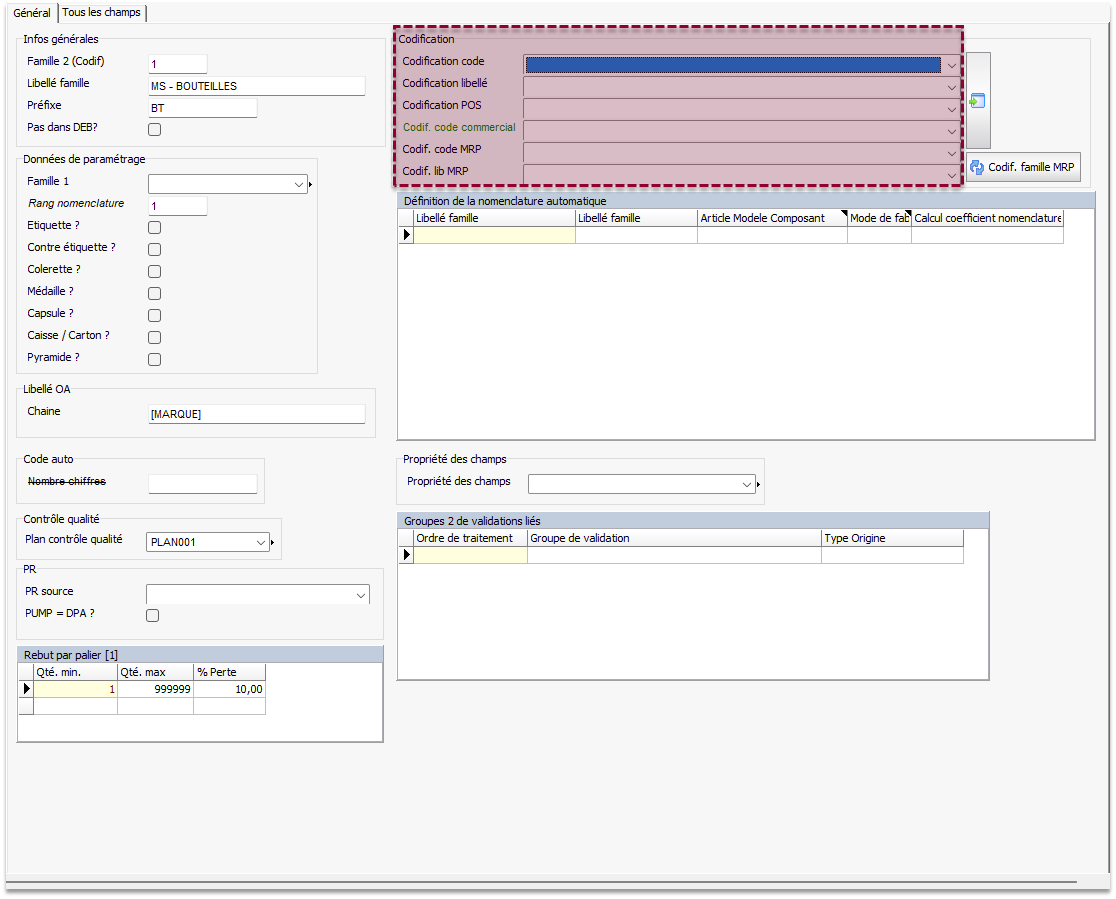Click the arrow beside Propriété des champs dropdown
Image resolution: width=1116 pixels, height=899 pixels.
tap(759, 485)
